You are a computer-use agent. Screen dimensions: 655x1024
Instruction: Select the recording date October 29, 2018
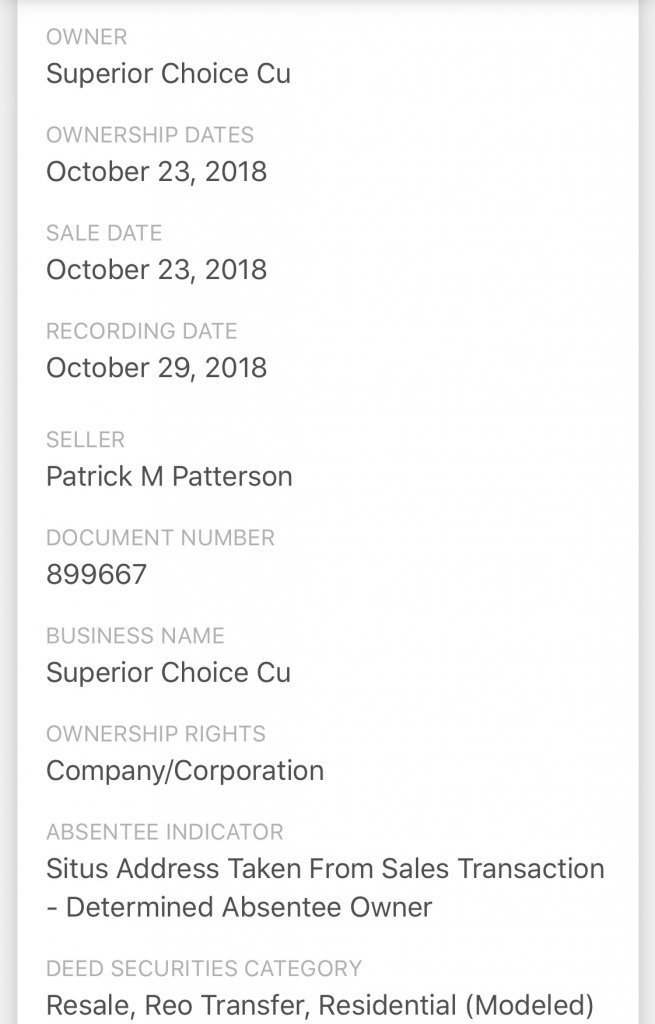pyautogui.click(x=156, y=368)
